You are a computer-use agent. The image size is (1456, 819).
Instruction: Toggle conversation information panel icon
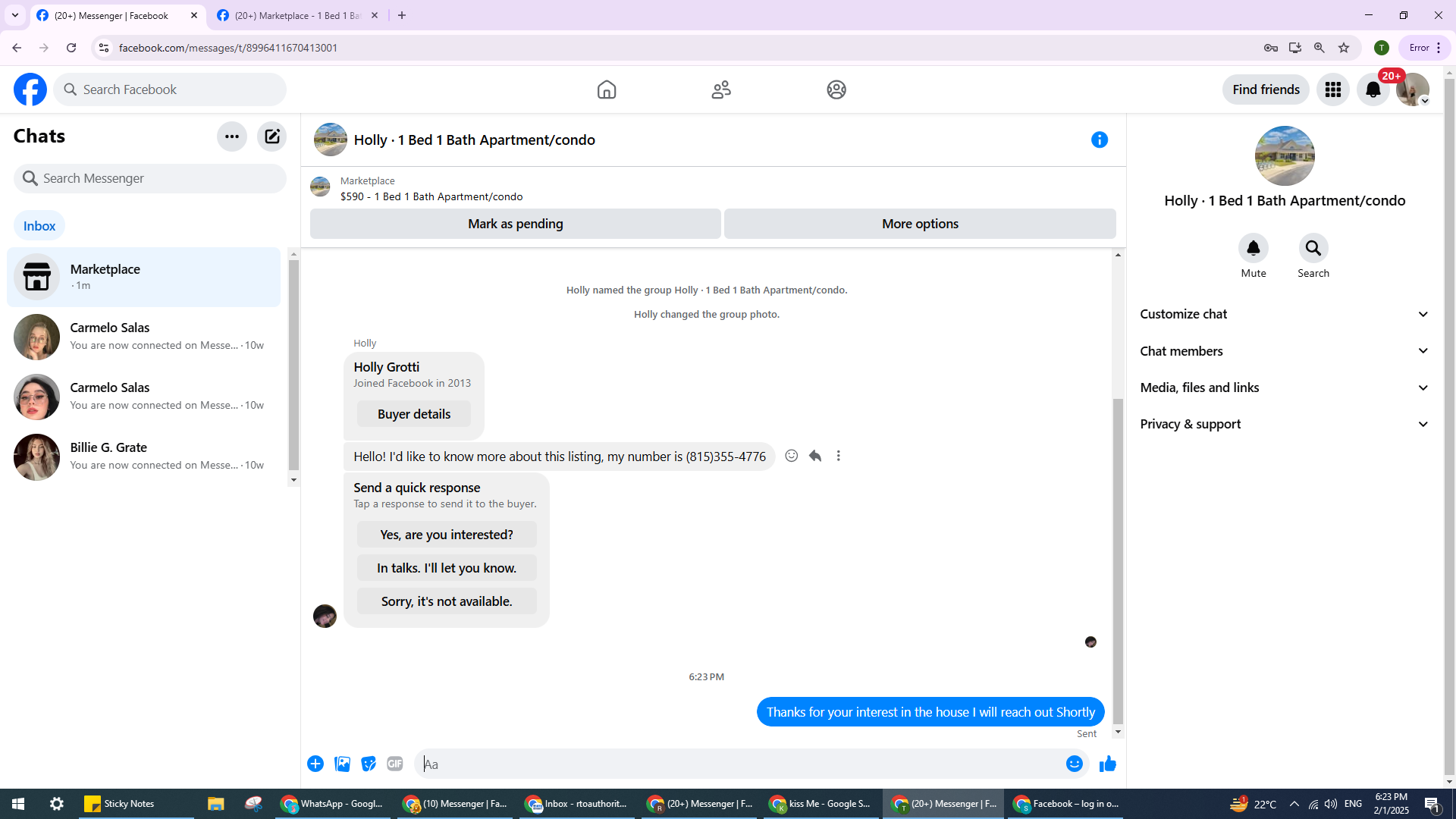(1099, 140)
